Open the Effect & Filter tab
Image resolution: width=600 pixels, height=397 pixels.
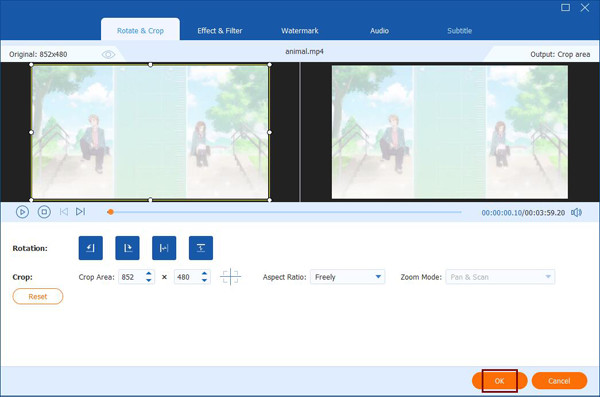[220, 31]
